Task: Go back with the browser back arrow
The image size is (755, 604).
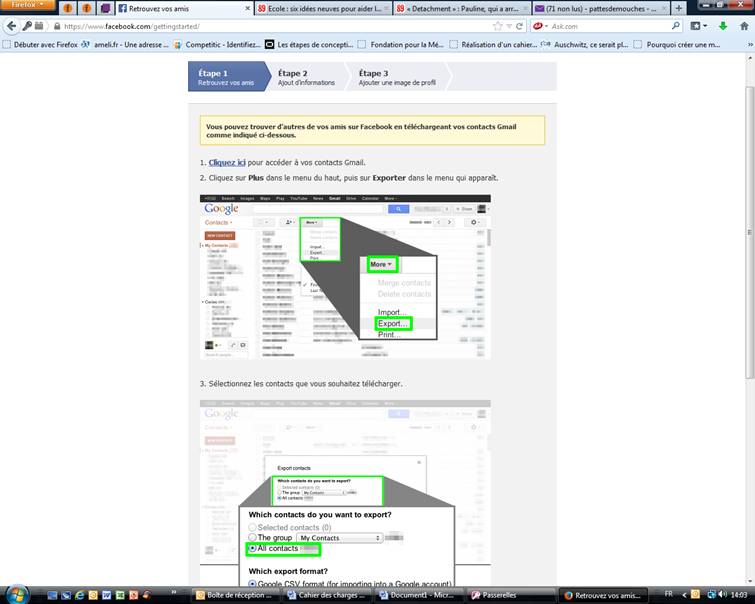Action: point(11,26)
